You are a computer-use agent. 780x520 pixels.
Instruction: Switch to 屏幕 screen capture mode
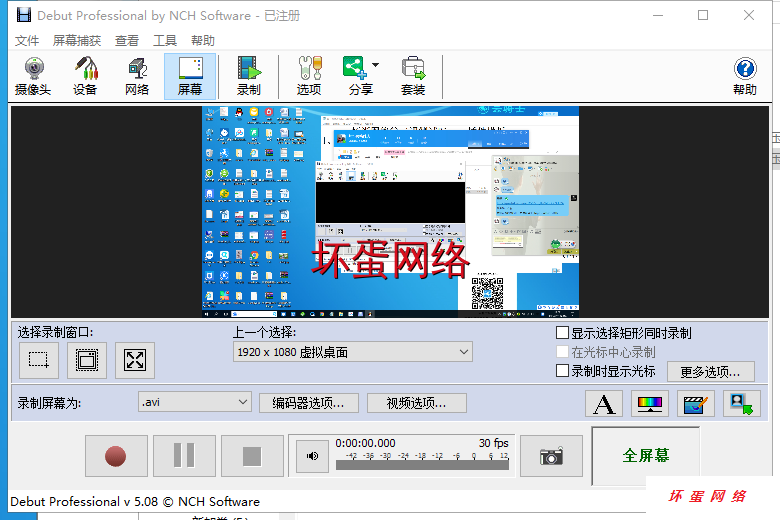tap(190, 77)
